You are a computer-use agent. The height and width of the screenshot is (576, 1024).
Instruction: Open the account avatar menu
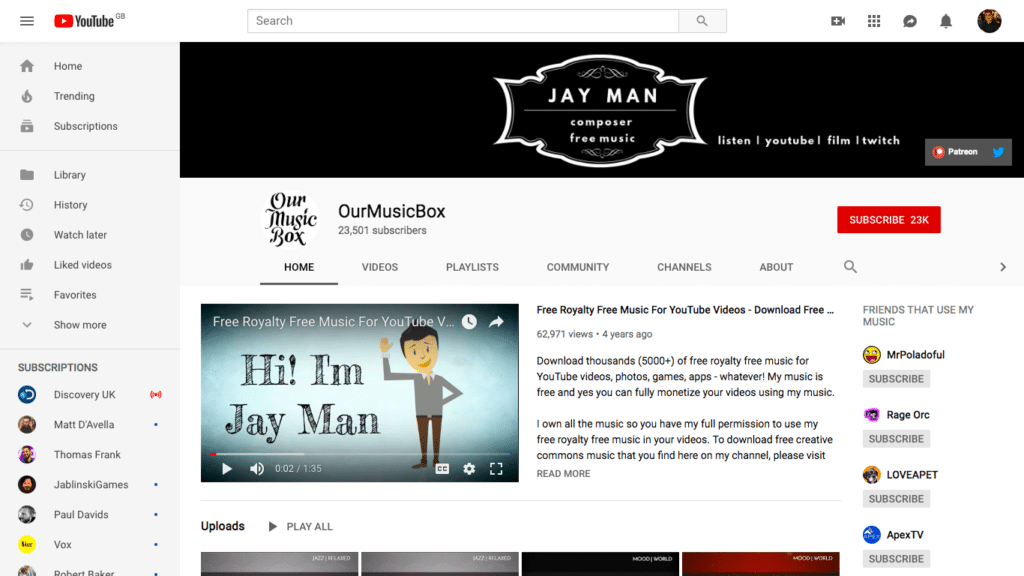point(989,21)
